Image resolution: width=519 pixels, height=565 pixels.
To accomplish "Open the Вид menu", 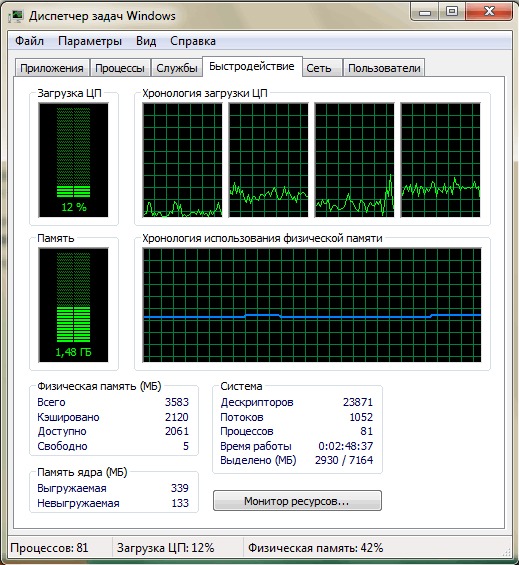I will [x=146, y=41].
